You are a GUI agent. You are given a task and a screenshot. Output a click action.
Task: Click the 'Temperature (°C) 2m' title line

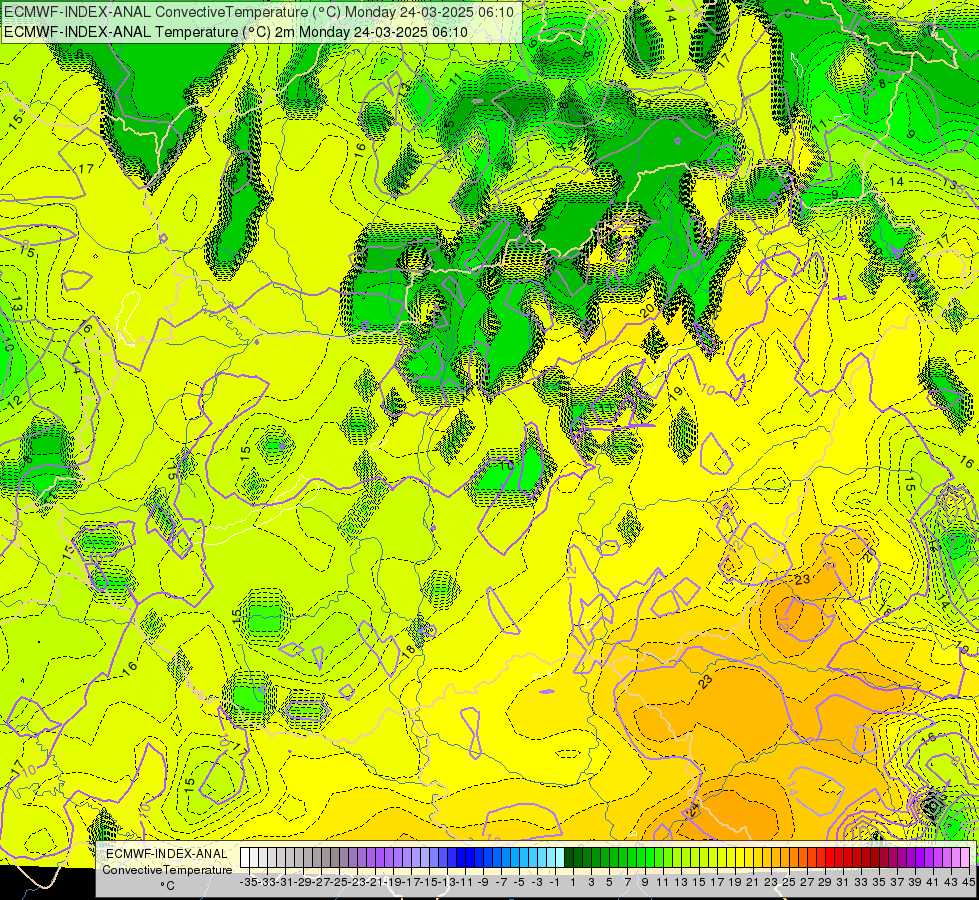[236, 32]
